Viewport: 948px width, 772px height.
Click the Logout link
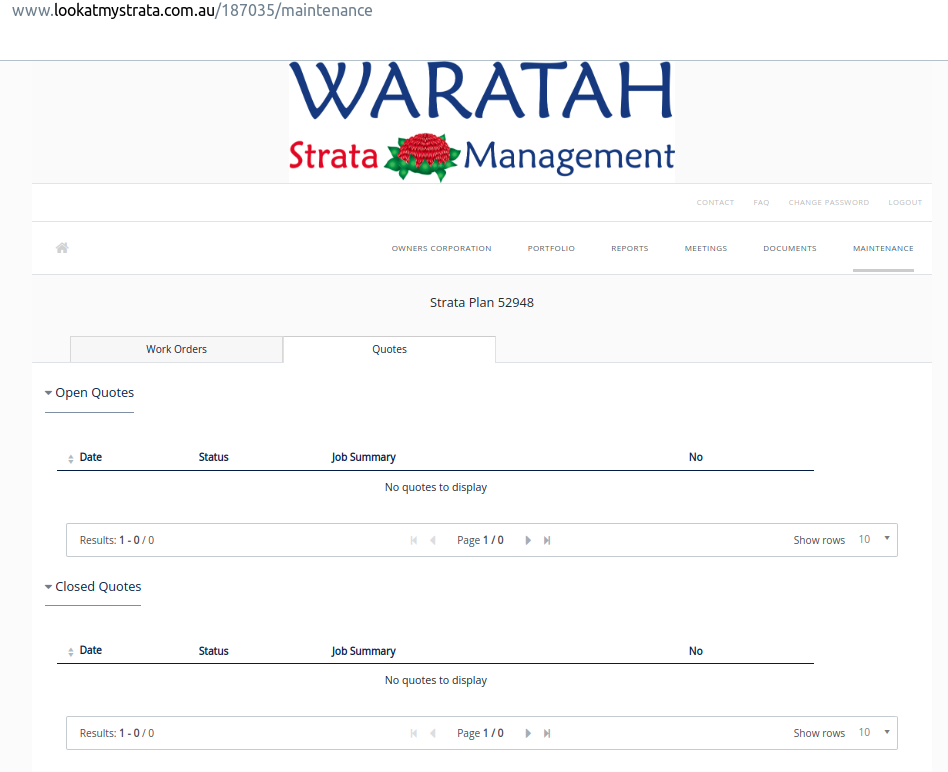905,203
